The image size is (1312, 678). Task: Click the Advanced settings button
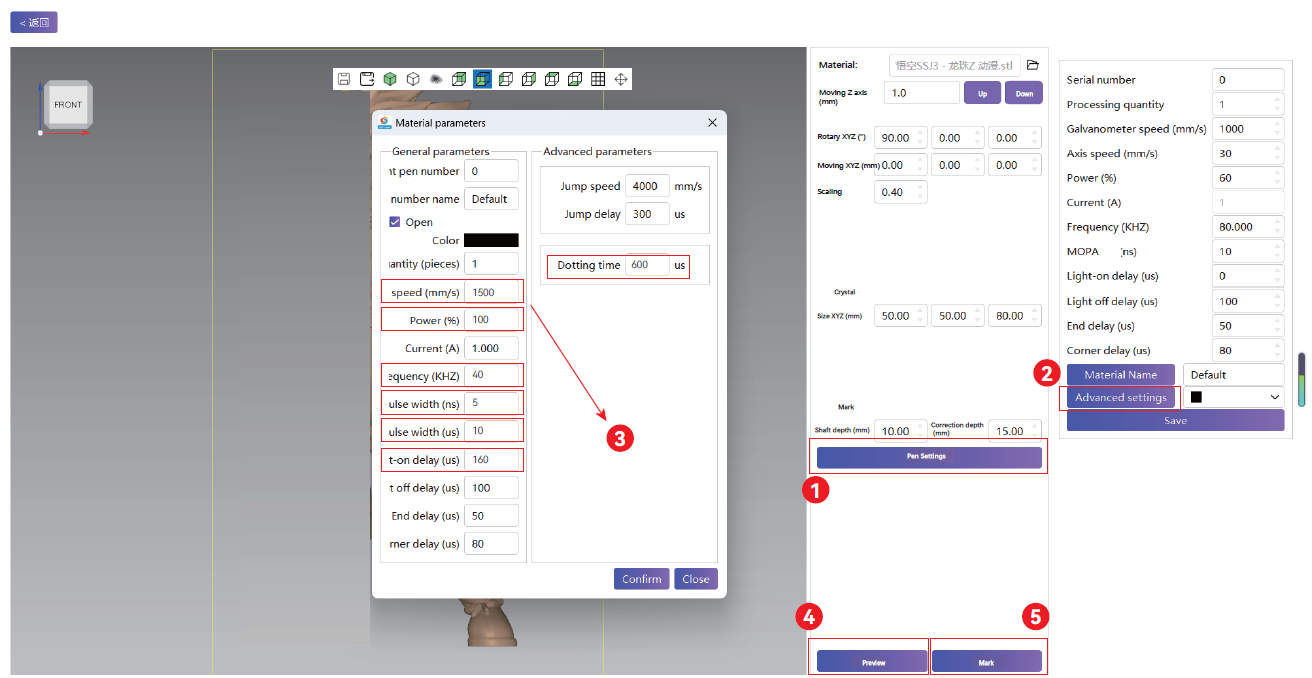1120,397
